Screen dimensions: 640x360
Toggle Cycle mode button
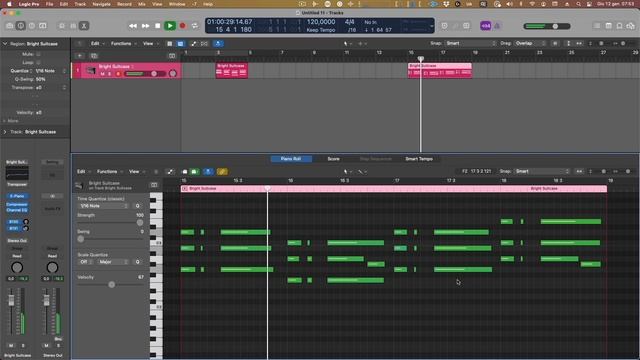195,26
